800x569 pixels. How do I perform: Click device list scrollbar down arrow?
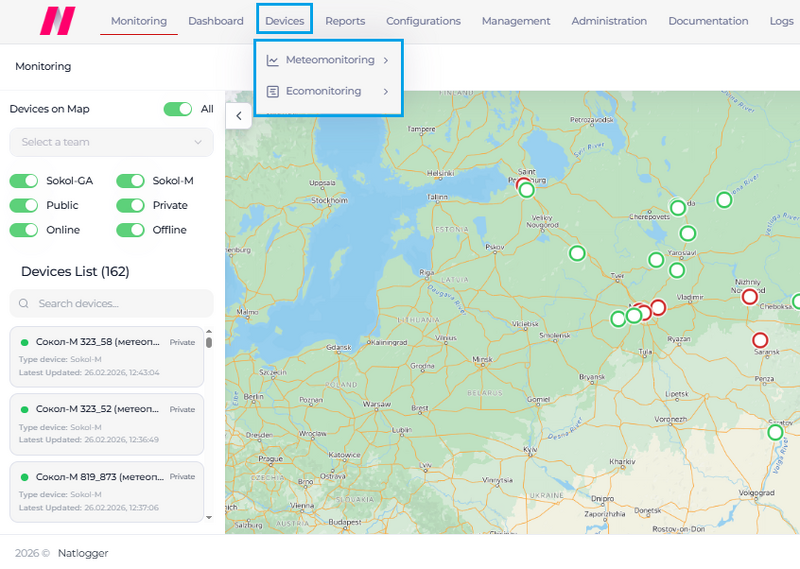(209, 517)
